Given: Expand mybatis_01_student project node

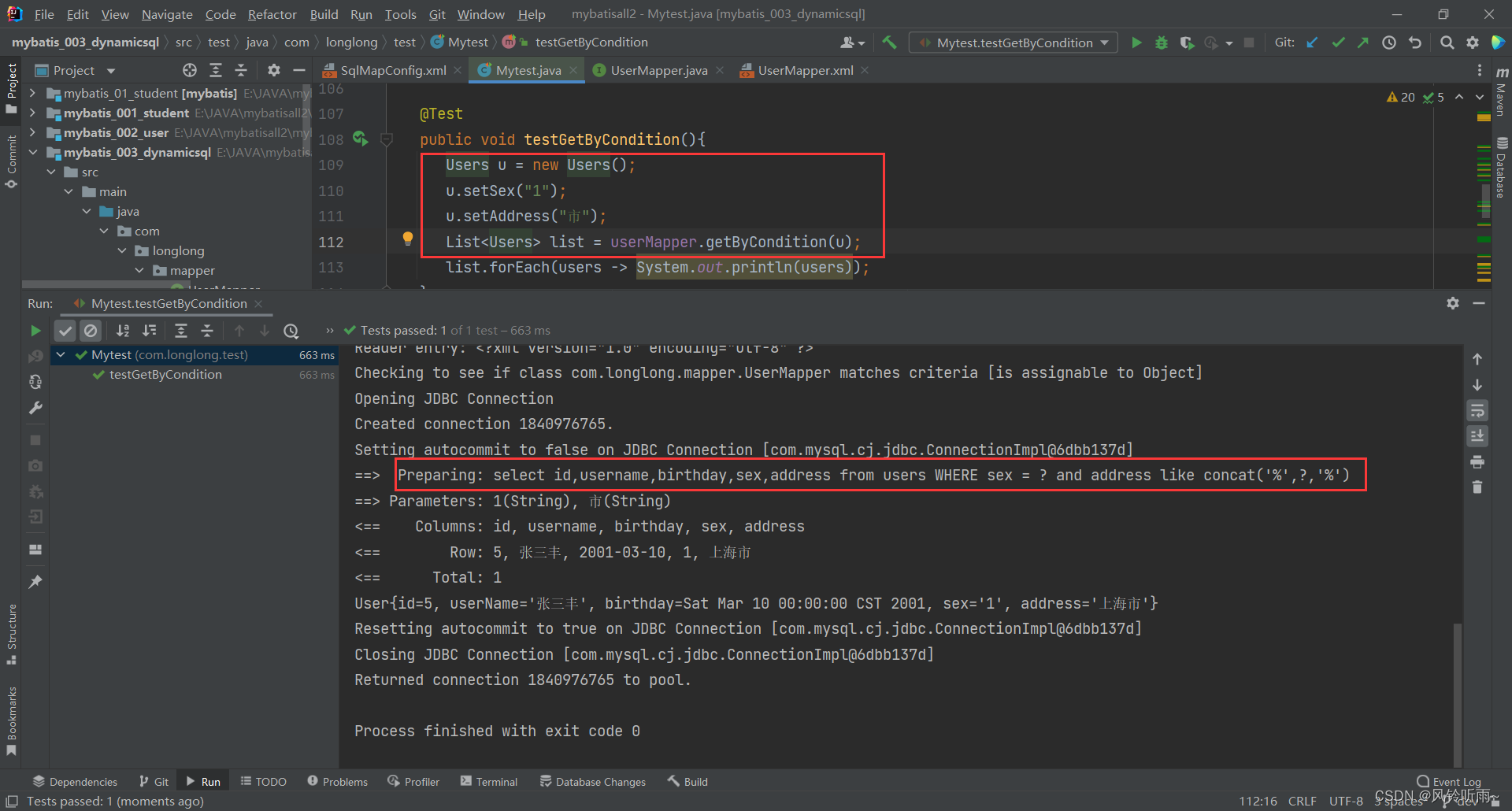Looking at the screenshot, I should [x=32, y=93].
